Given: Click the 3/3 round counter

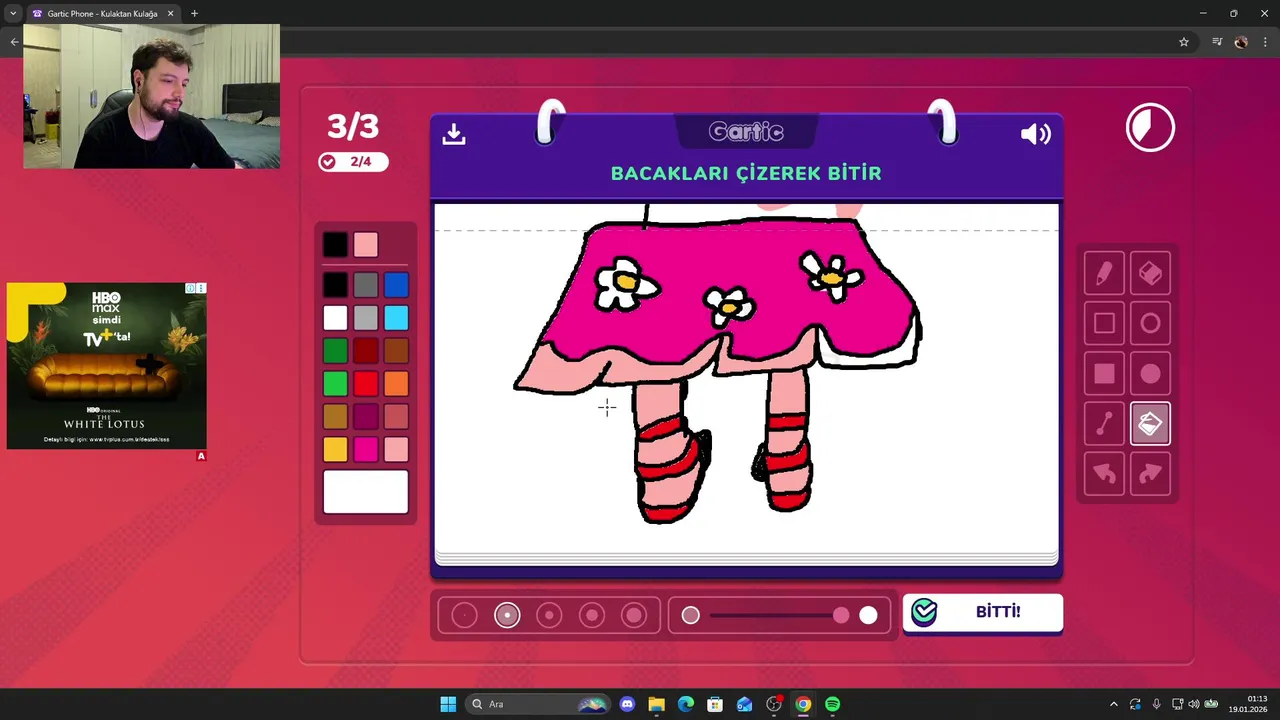Looking at the screenshot, I should (353, 127).
